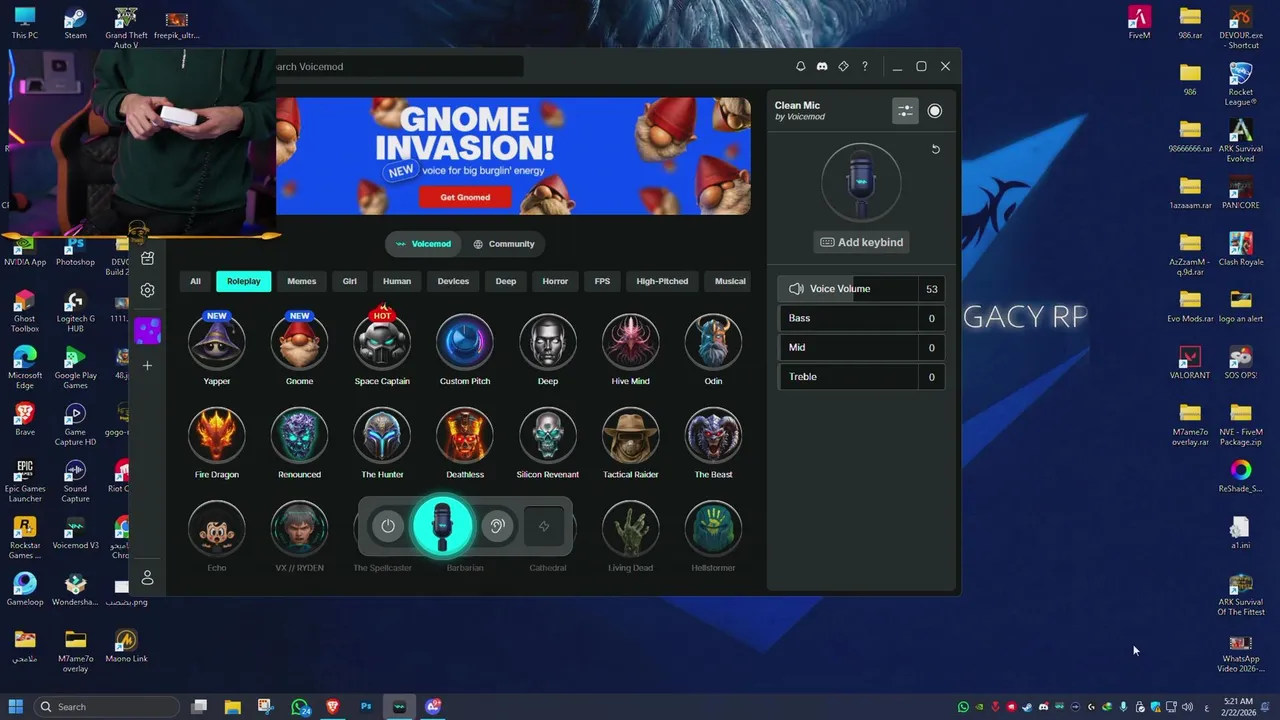The height and width of the screenshot is (720, 1280).
Task: Filter voices by Girl category
Action: coord(350,281)
